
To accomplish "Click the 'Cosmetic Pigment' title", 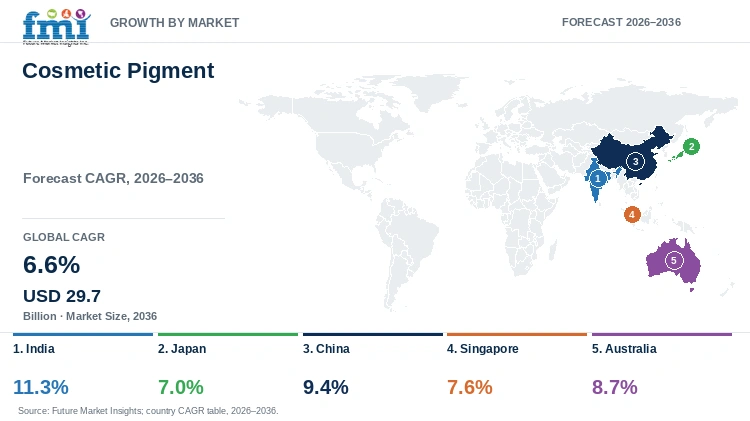I will coord(118,71).
